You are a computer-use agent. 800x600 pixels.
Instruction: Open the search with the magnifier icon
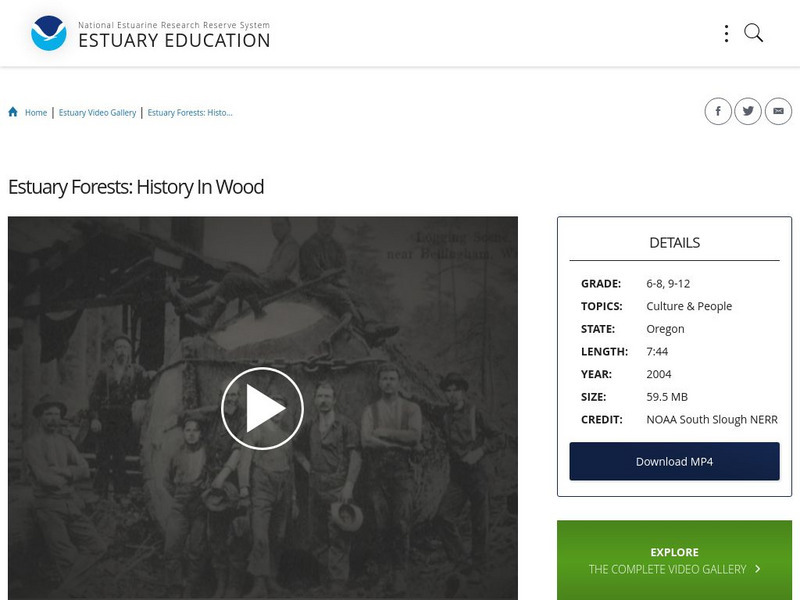[751, 32]
